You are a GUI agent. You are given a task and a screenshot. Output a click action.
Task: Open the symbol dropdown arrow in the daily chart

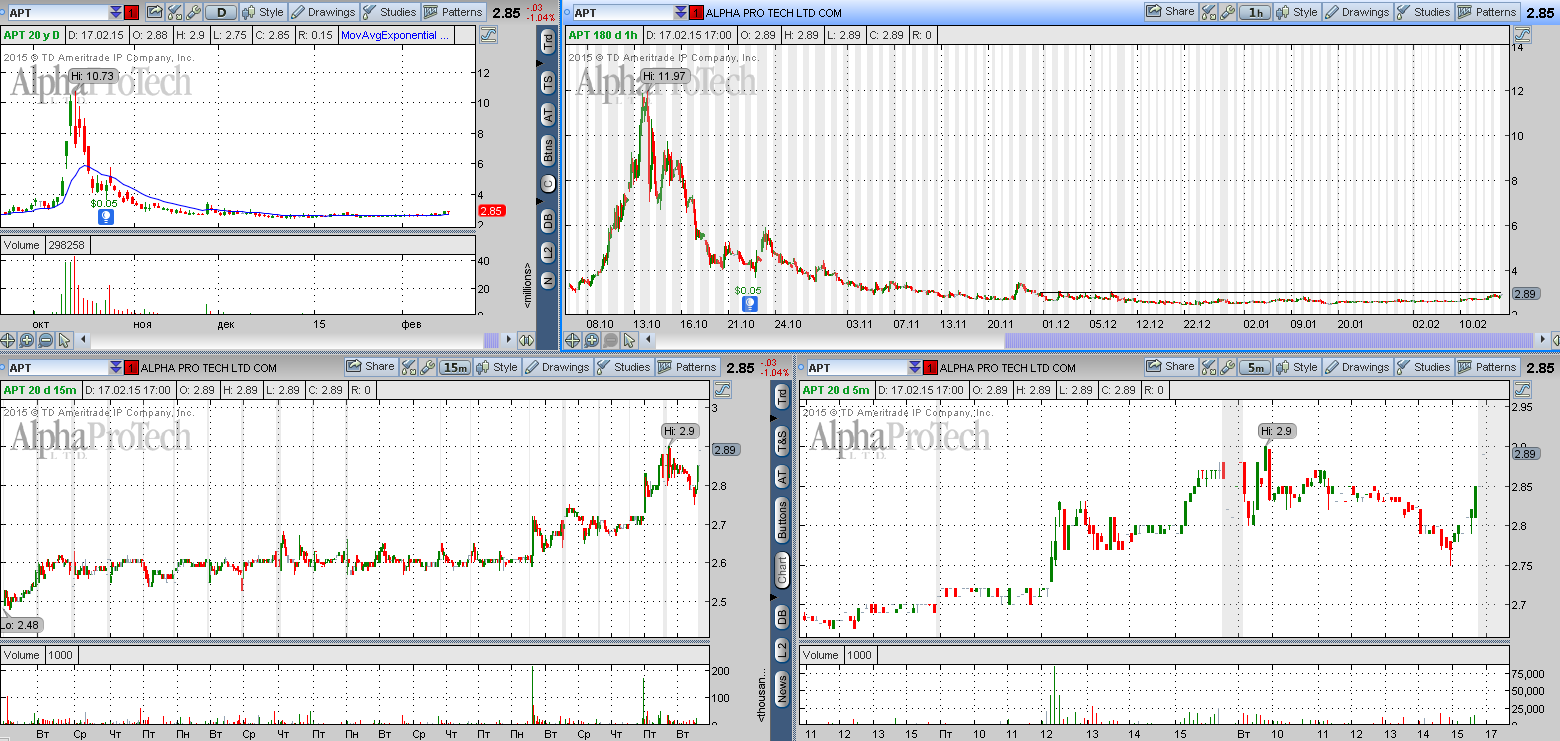[x=115, y=13]
